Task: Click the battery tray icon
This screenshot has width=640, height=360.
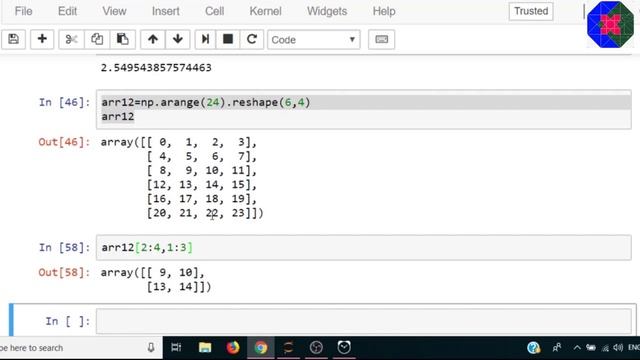Action: 591,348
